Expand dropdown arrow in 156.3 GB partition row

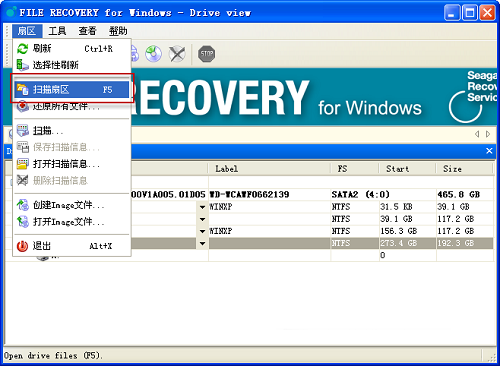coord(202,231)
